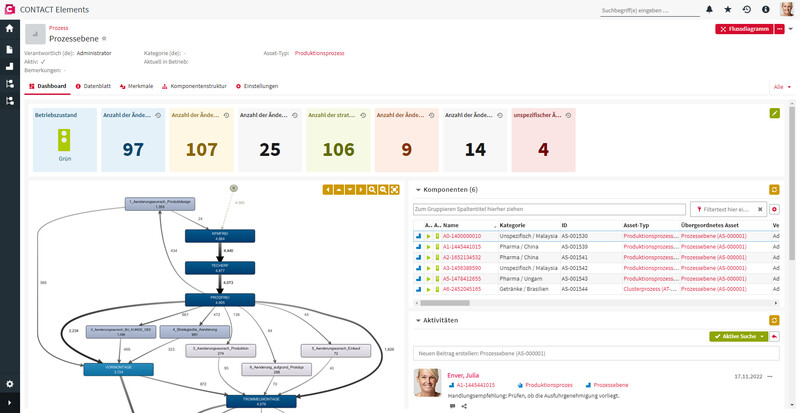Refresh the Komponenten panel
This screenshot has width=800, height=413.
pos(774,190)
